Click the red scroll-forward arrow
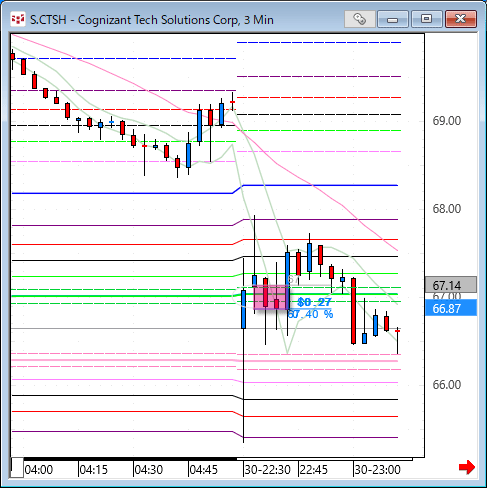 coord(467,467)
